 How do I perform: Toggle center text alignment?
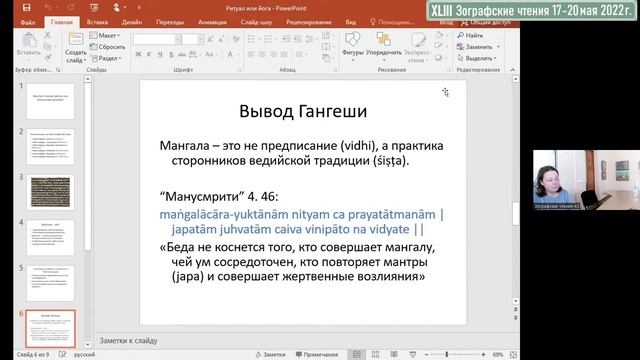(x=262, y=54)
